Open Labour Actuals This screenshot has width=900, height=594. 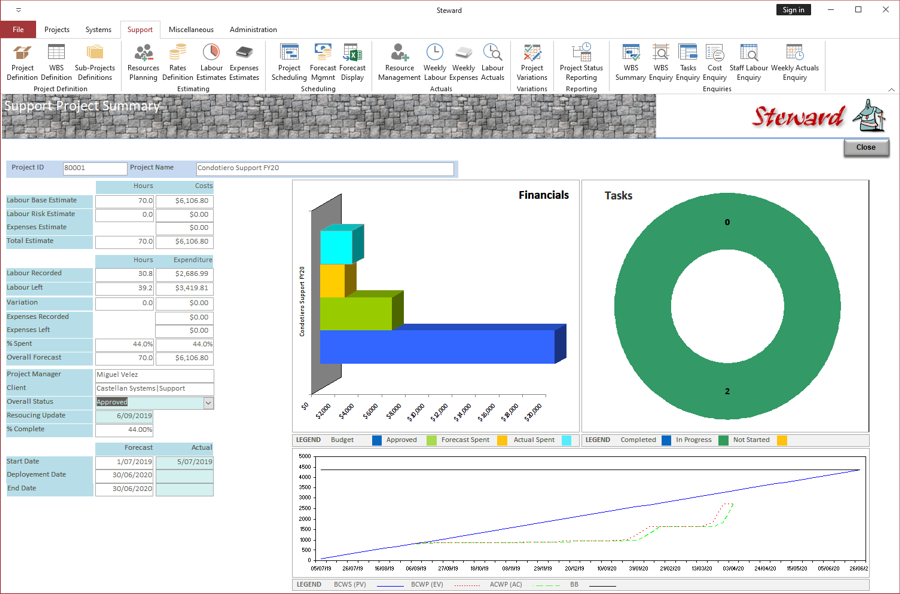[x=492, y=63]
